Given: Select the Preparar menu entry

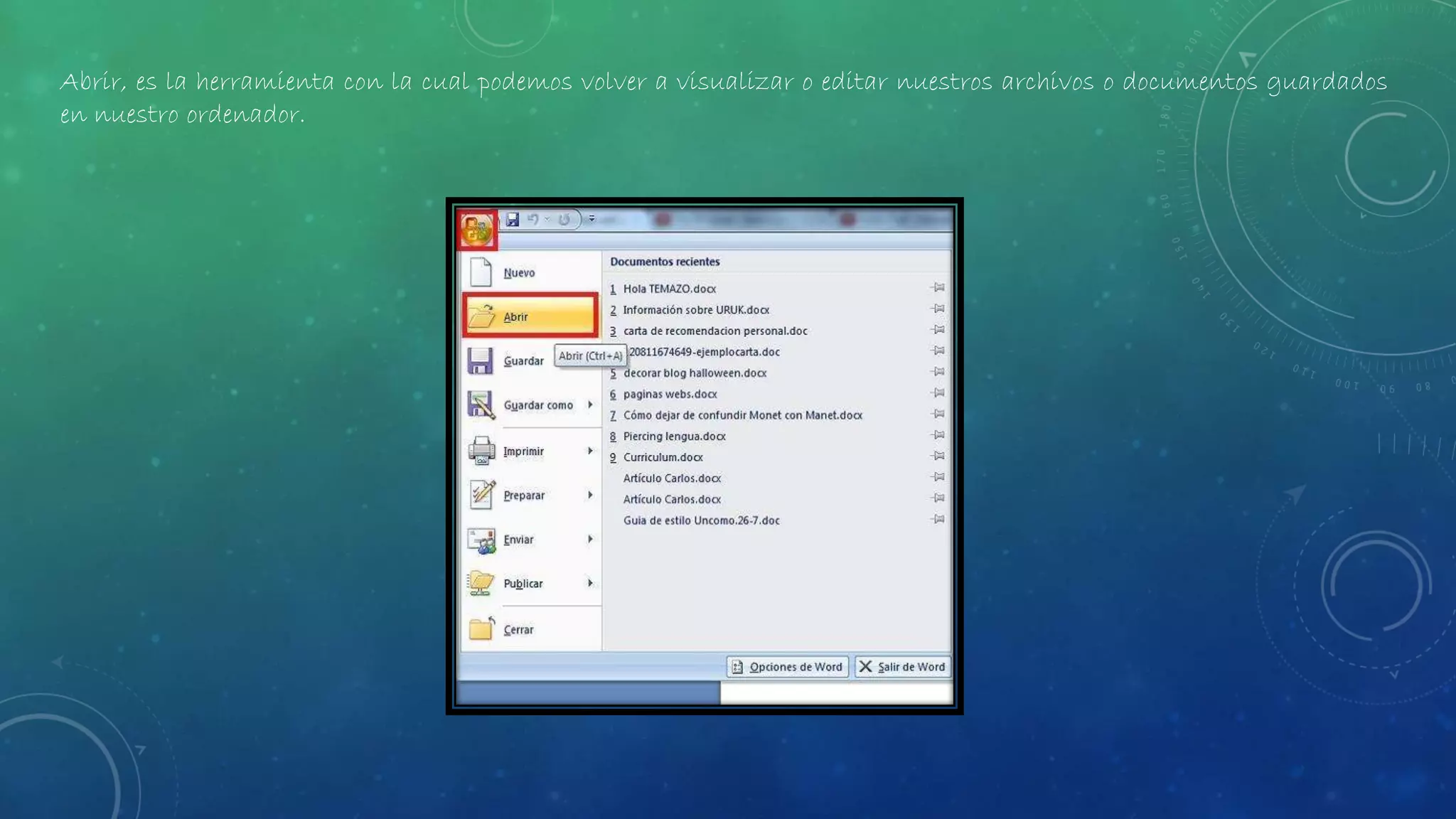Looking at the screenshot, I should coord(531,496).
